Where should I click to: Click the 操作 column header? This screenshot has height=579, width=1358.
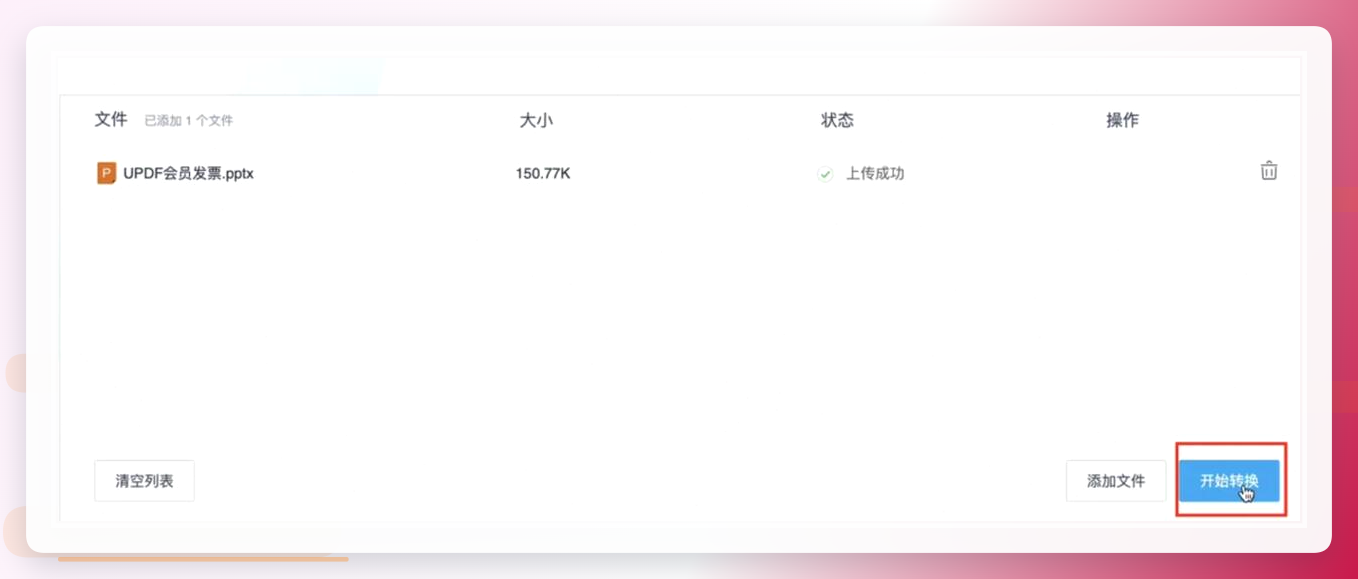click(x=1122, y=120)
